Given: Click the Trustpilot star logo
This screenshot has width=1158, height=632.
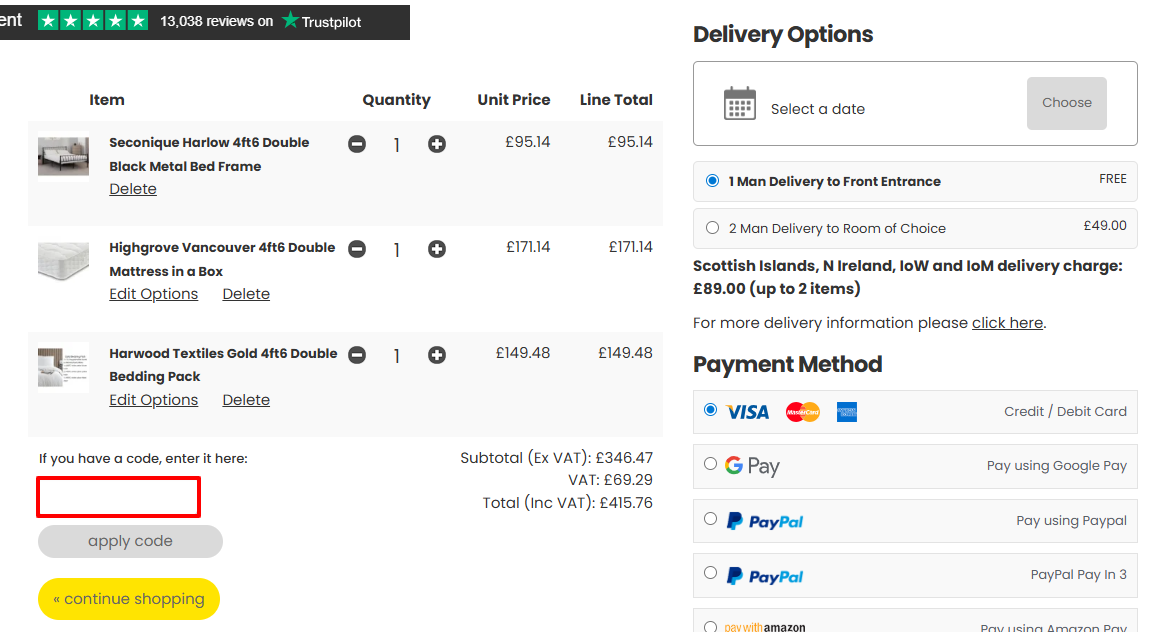Looking at the screenshot, I should pos(290,21).
